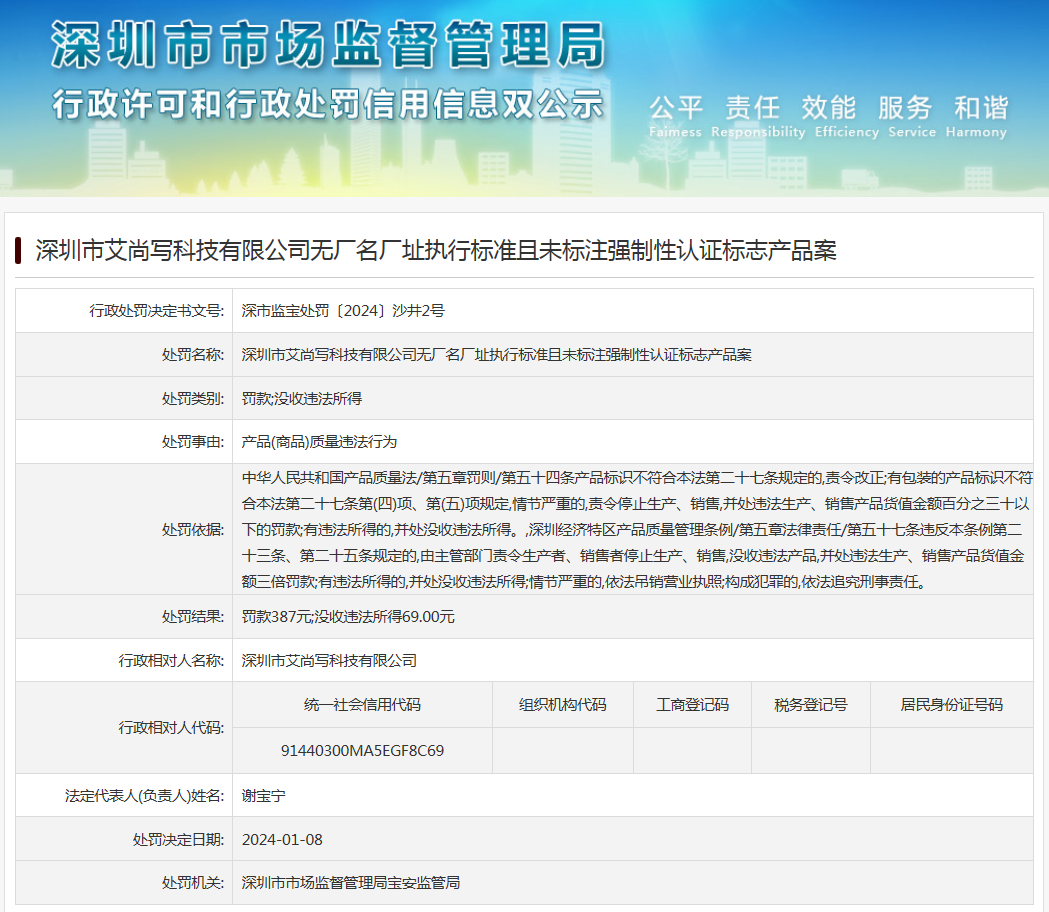Click the case heading about 深圳市艾尚写科技有限公司
This screenshot has width=1049, height=912.
[435, 250]
